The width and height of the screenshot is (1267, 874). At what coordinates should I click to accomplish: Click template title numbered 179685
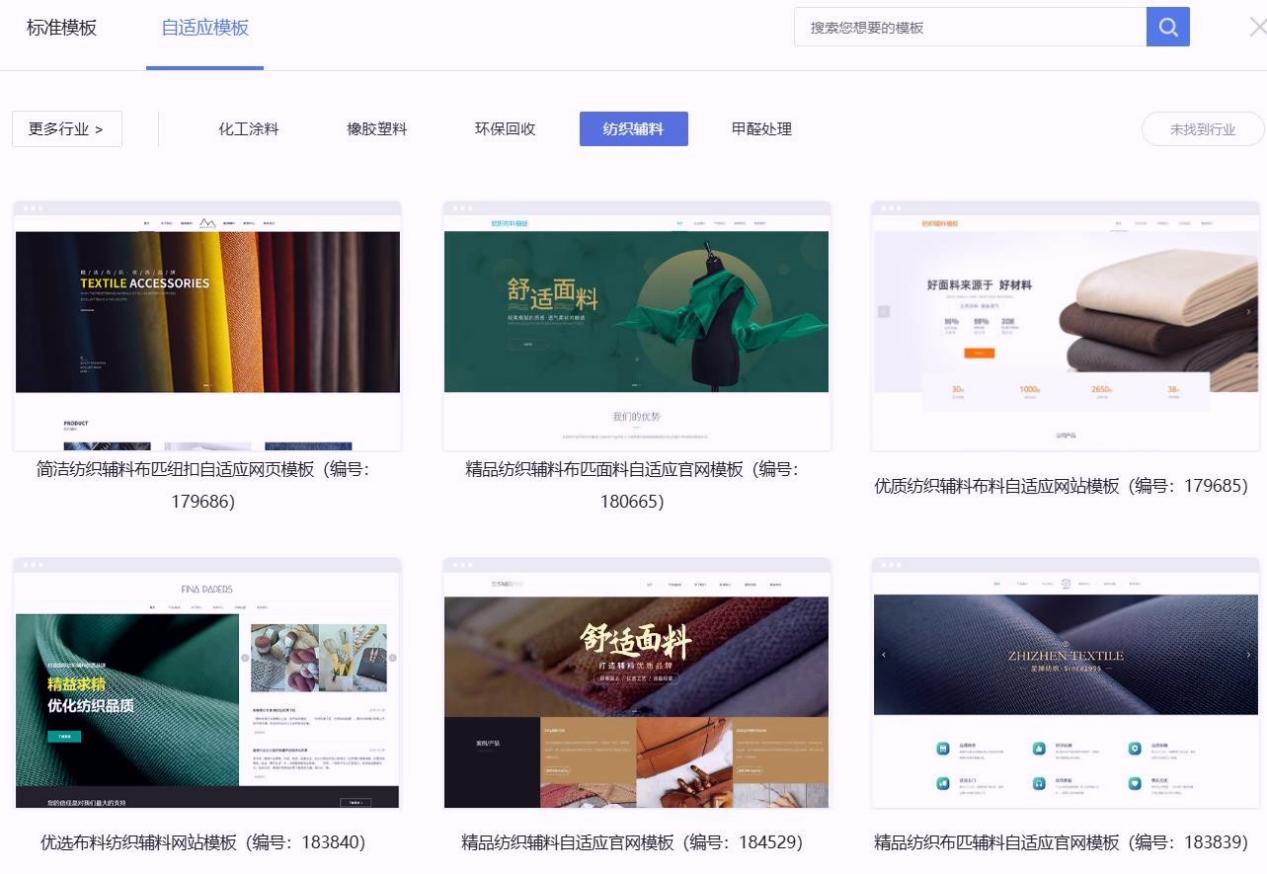tap(1061, 486)
